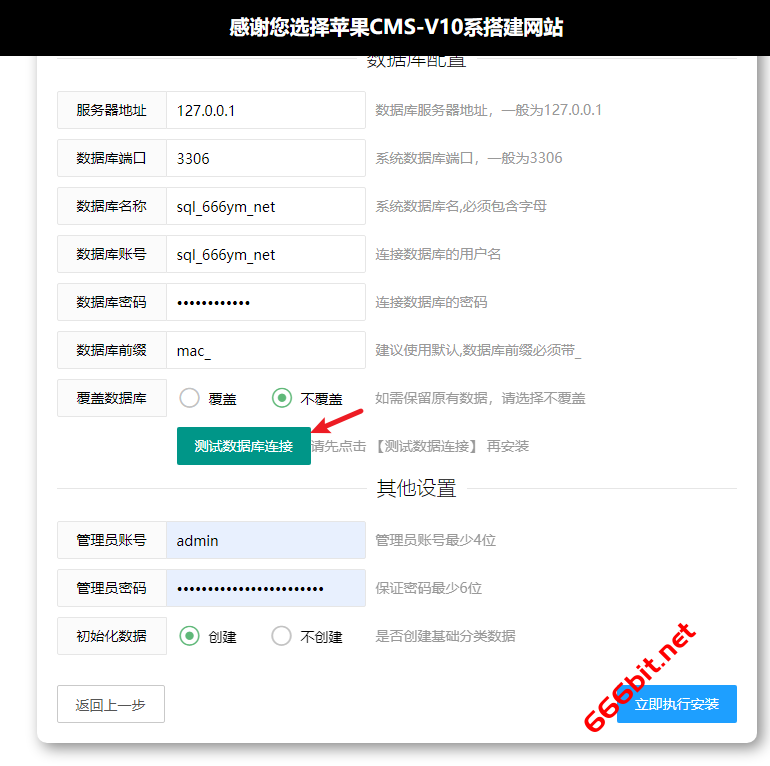This screenshot has width=770, height=766.
Task: Click hint text 系统数据库名,必须包含字母
Action: coord(461,206)
